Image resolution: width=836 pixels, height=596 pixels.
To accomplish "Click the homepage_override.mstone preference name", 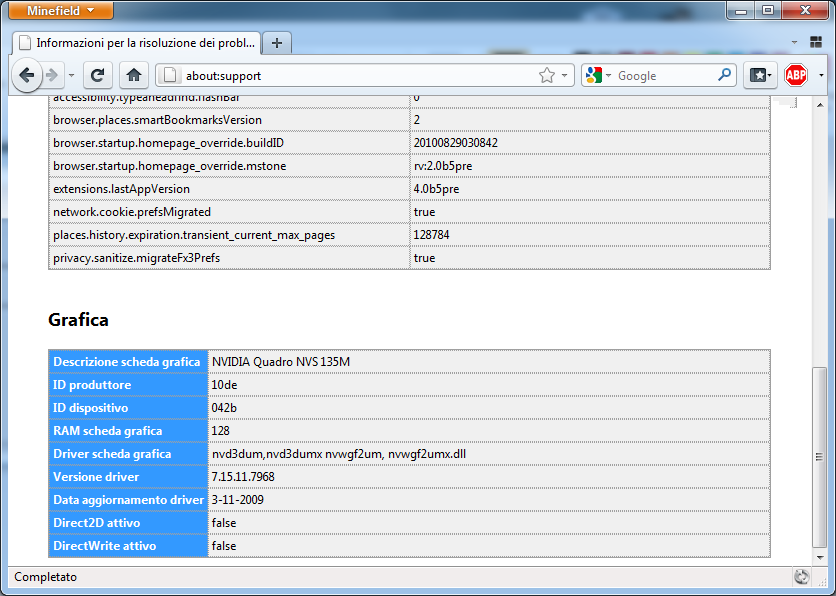I will (170, 166).
